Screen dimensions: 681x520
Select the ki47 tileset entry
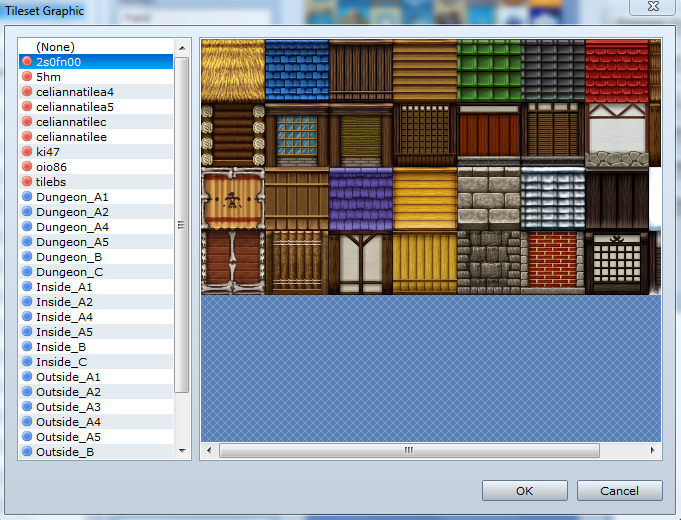point(96,152)
